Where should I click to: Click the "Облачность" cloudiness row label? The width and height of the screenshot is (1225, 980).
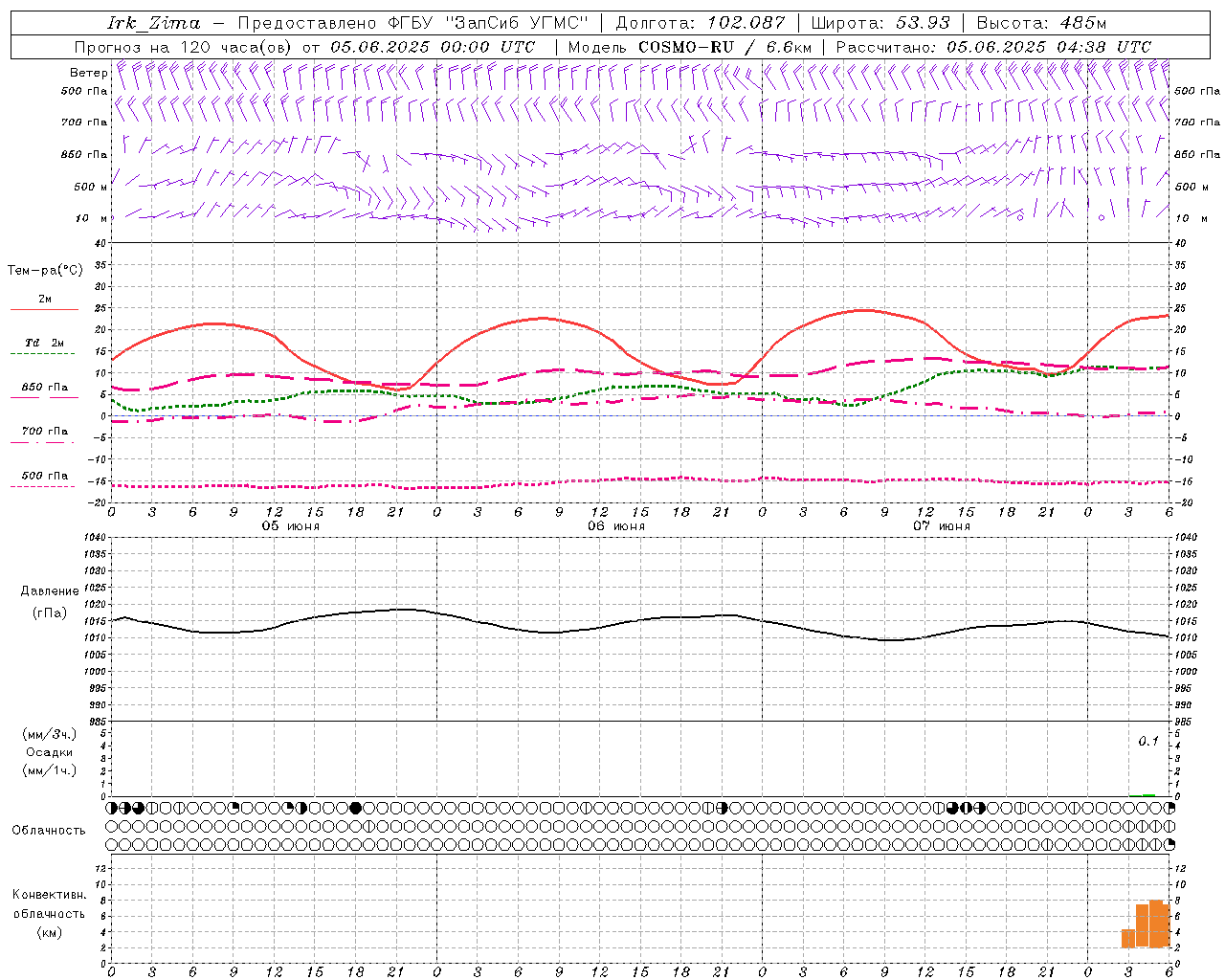(x=49, y=830)
